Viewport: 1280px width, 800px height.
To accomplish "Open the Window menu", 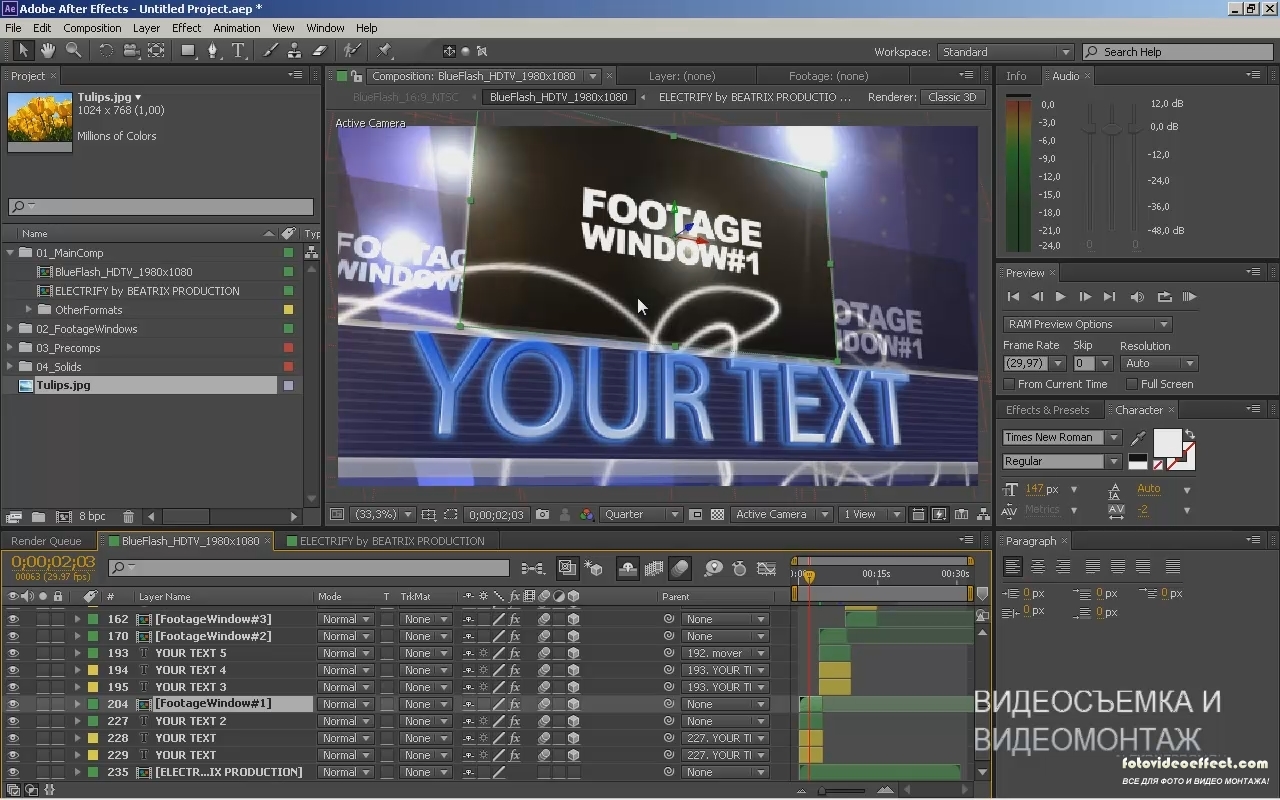I will pos(325,28).
